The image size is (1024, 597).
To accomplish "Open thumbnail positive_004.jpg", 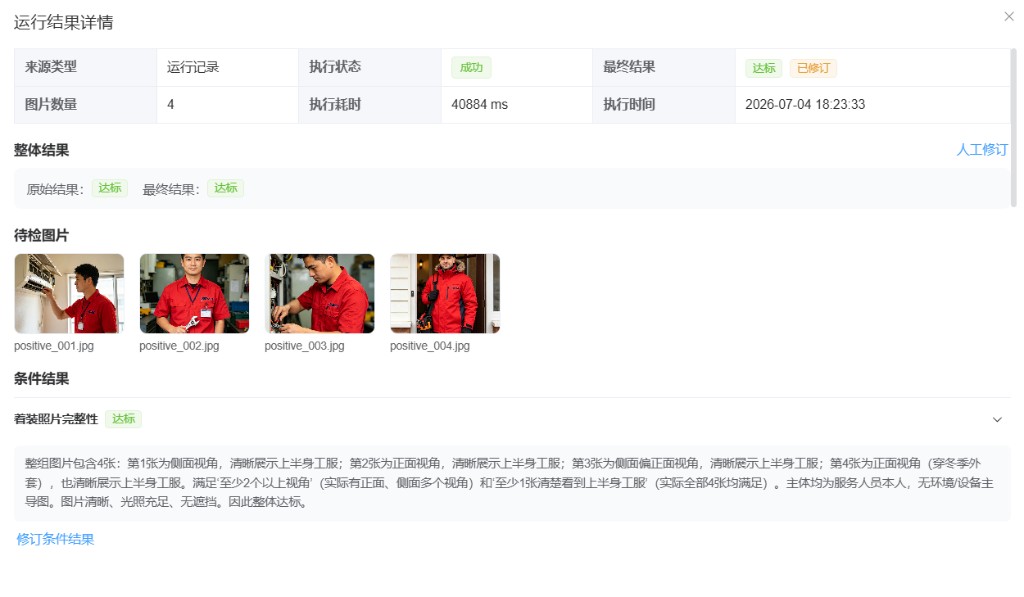I will tap(445, 293).
